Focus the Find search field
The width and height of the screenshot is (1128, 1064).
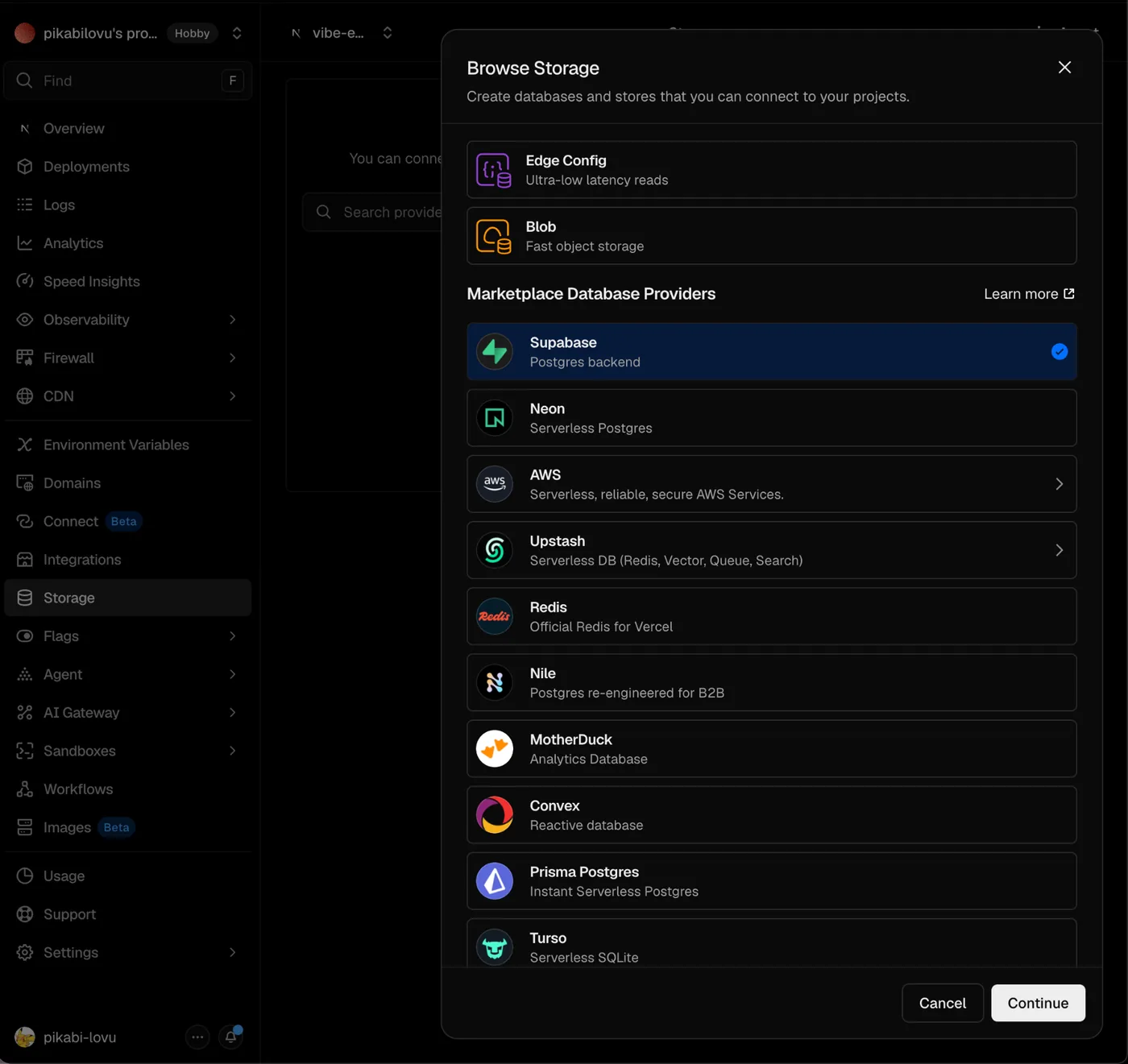(128, 81)
